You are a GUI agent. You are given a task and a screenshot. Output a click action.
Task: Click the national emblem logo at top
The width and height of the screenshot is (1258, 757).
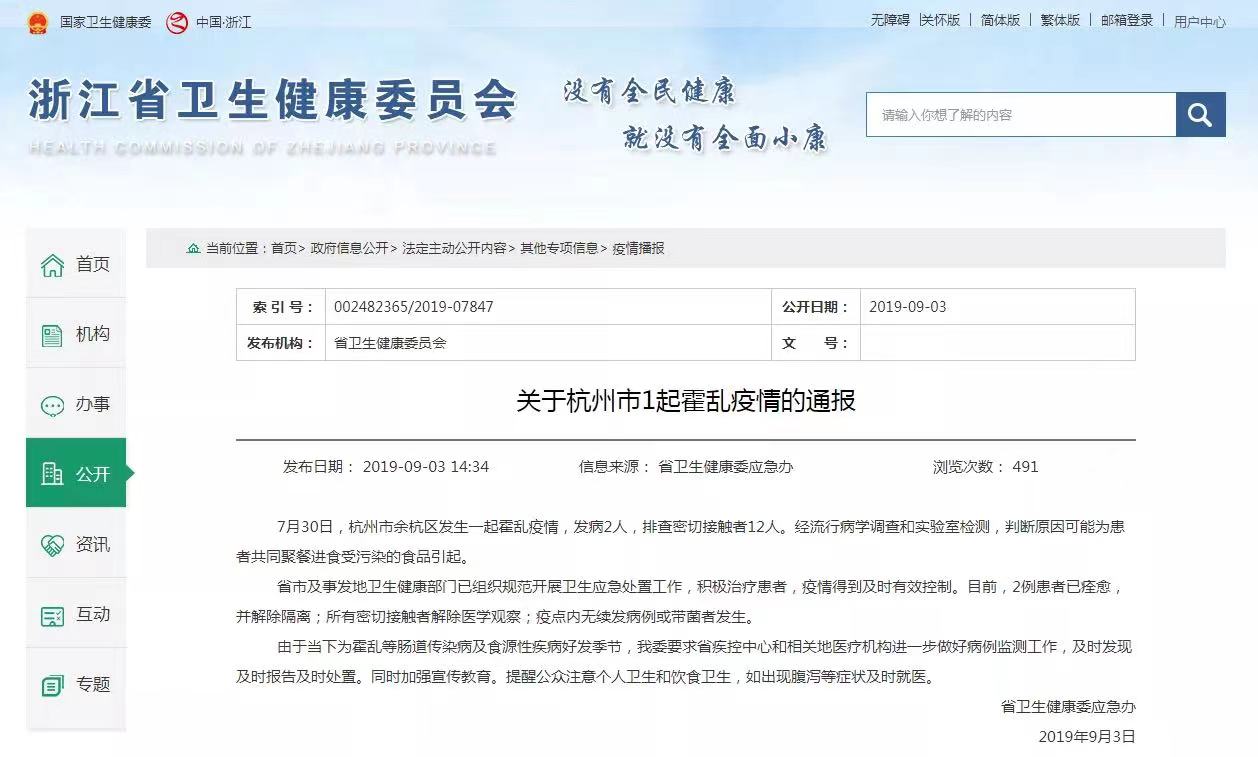click(x=37, y=22)
